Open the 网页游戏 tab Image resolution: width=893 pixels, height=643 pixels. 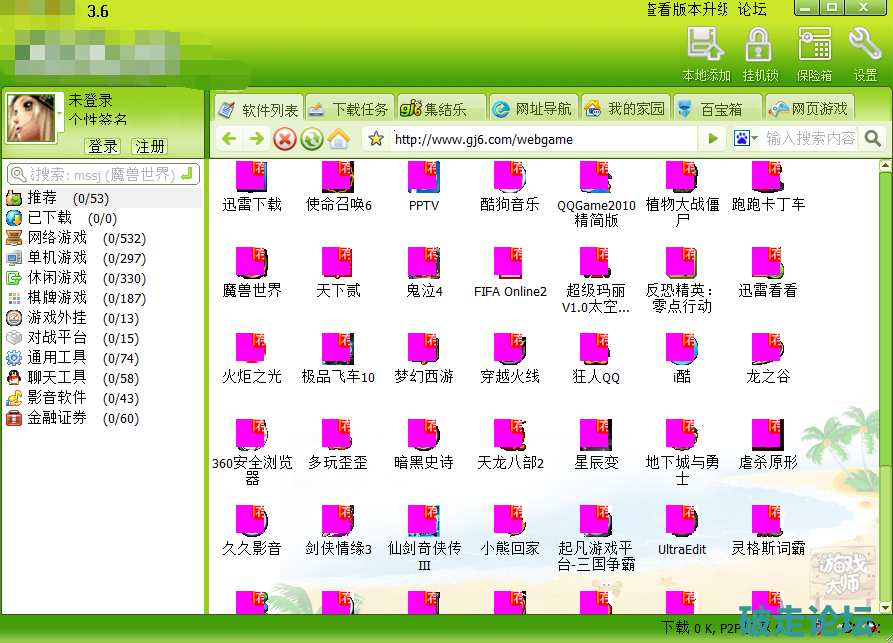(807, 109)
